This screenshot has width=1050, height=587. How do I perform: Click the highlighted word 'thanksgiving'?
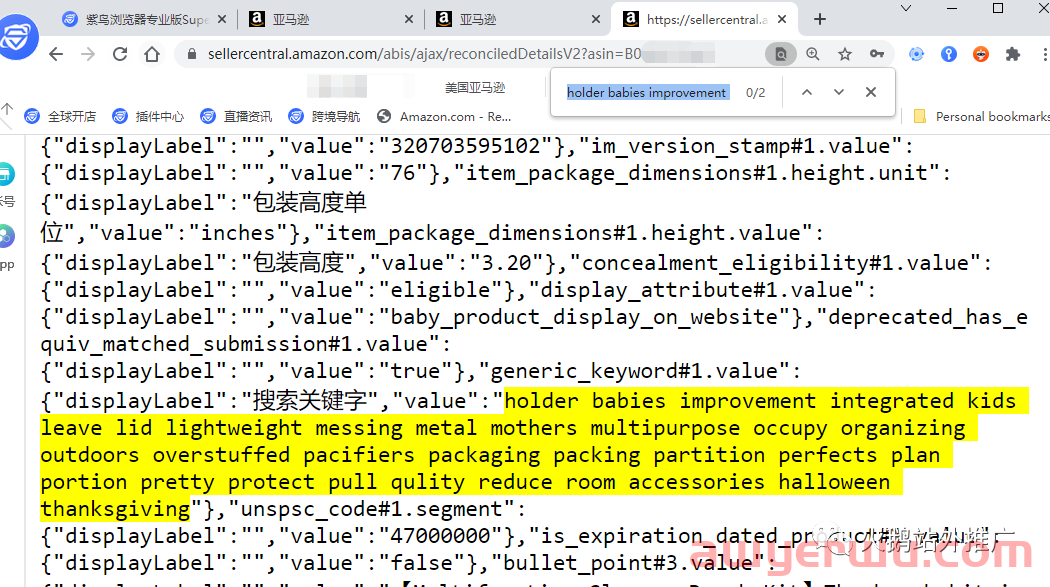point(116,509)
